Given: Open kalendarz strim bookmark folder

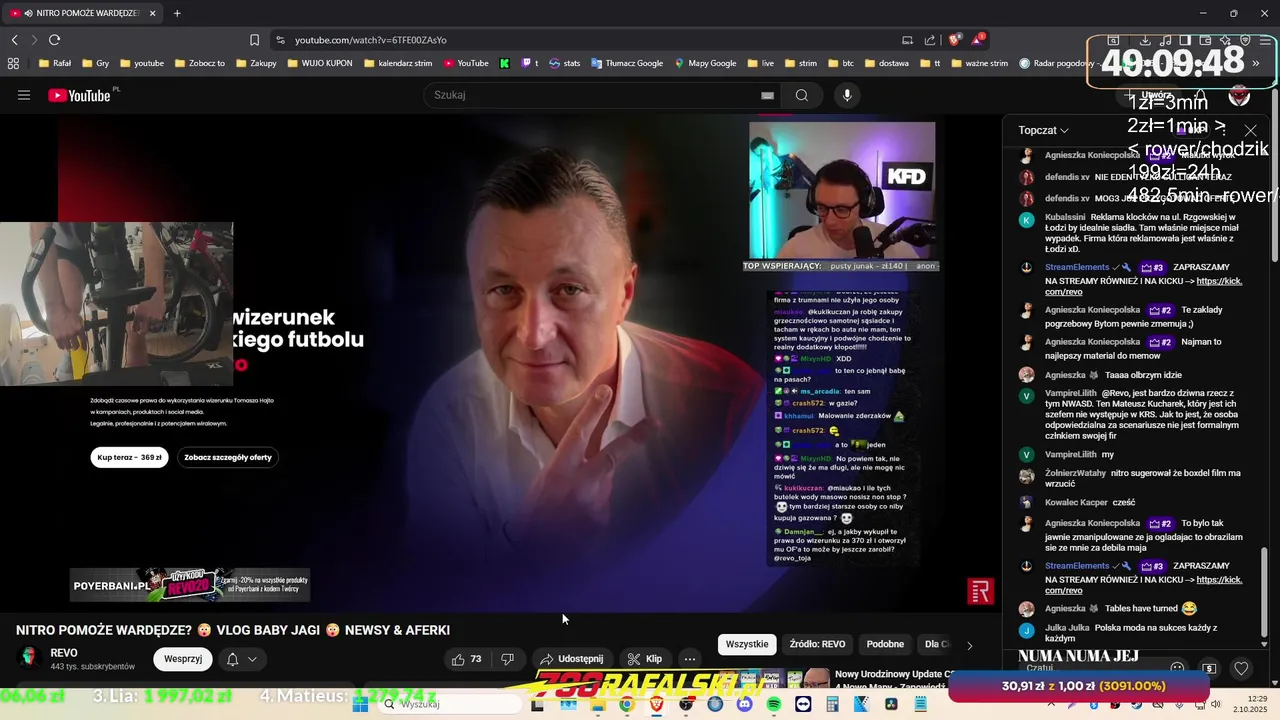Looking at the screenshot, I should pos(398,63).
